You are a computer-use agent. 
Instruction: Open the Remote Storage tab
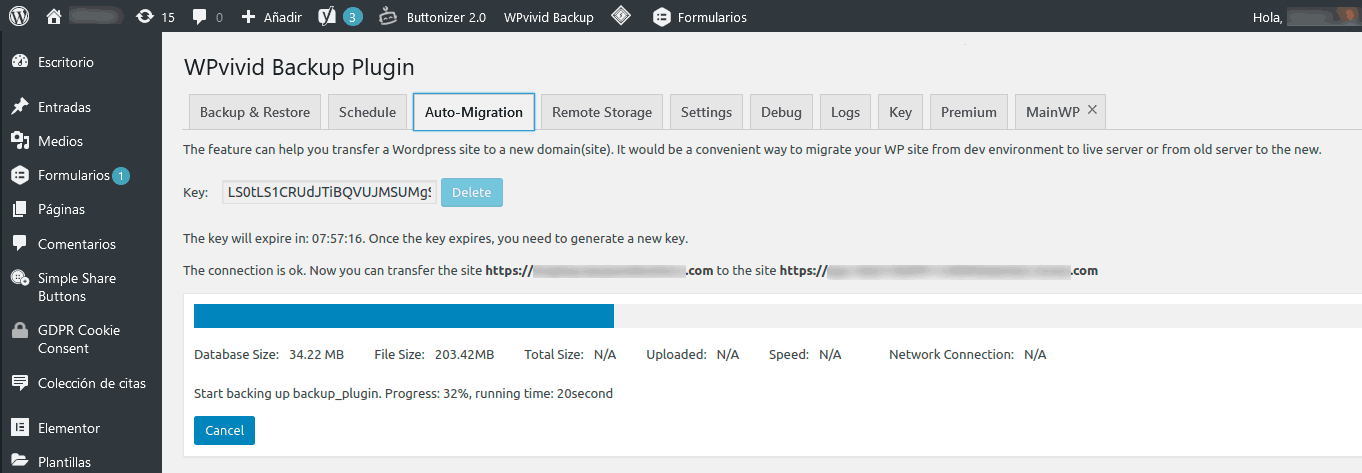pos(602,112)
